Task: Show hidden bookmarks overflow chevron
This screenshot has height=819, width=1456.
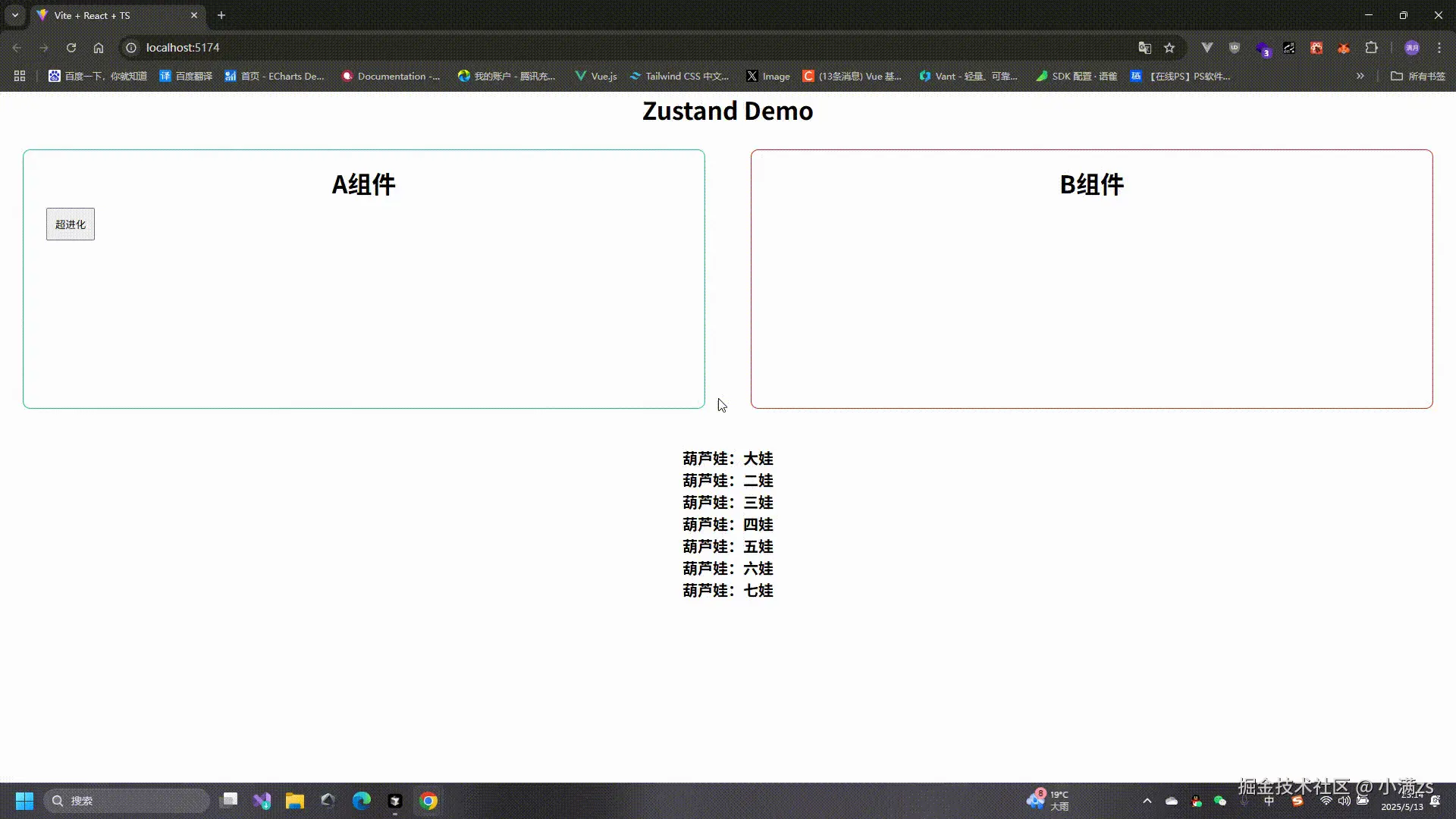Action: [x=1360, y=76]
